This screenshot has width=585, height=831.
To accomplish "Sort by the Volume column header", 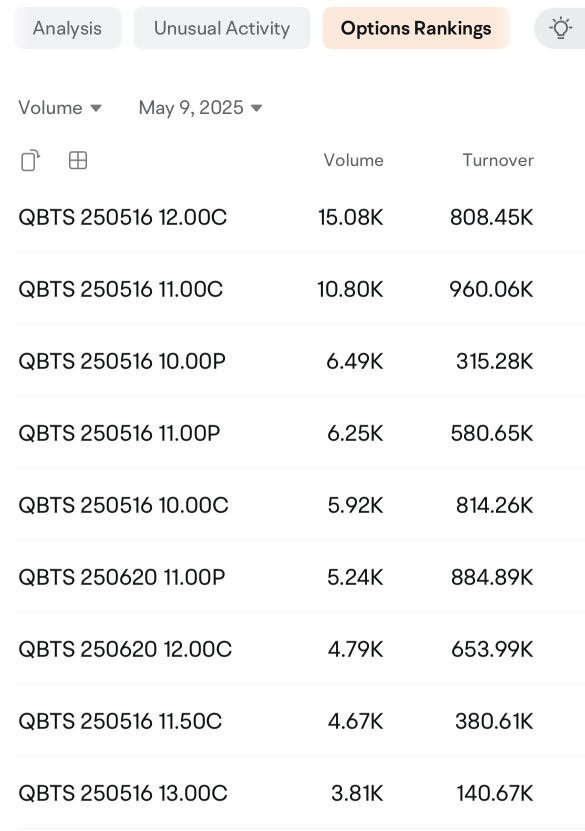I will [x=353, y=160].
